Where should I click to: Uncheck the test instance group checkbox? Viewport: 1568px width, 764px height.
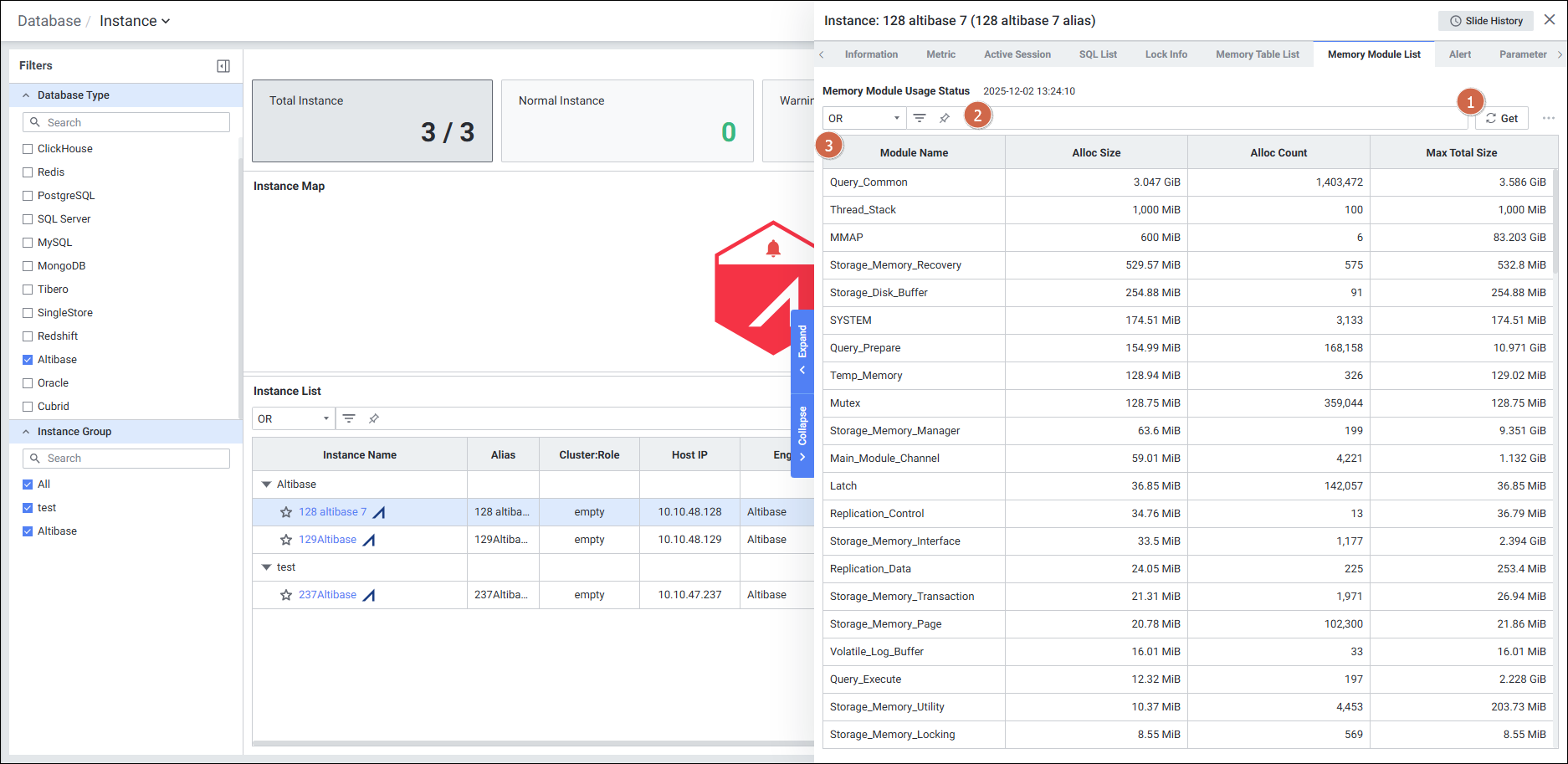[28, 508]
